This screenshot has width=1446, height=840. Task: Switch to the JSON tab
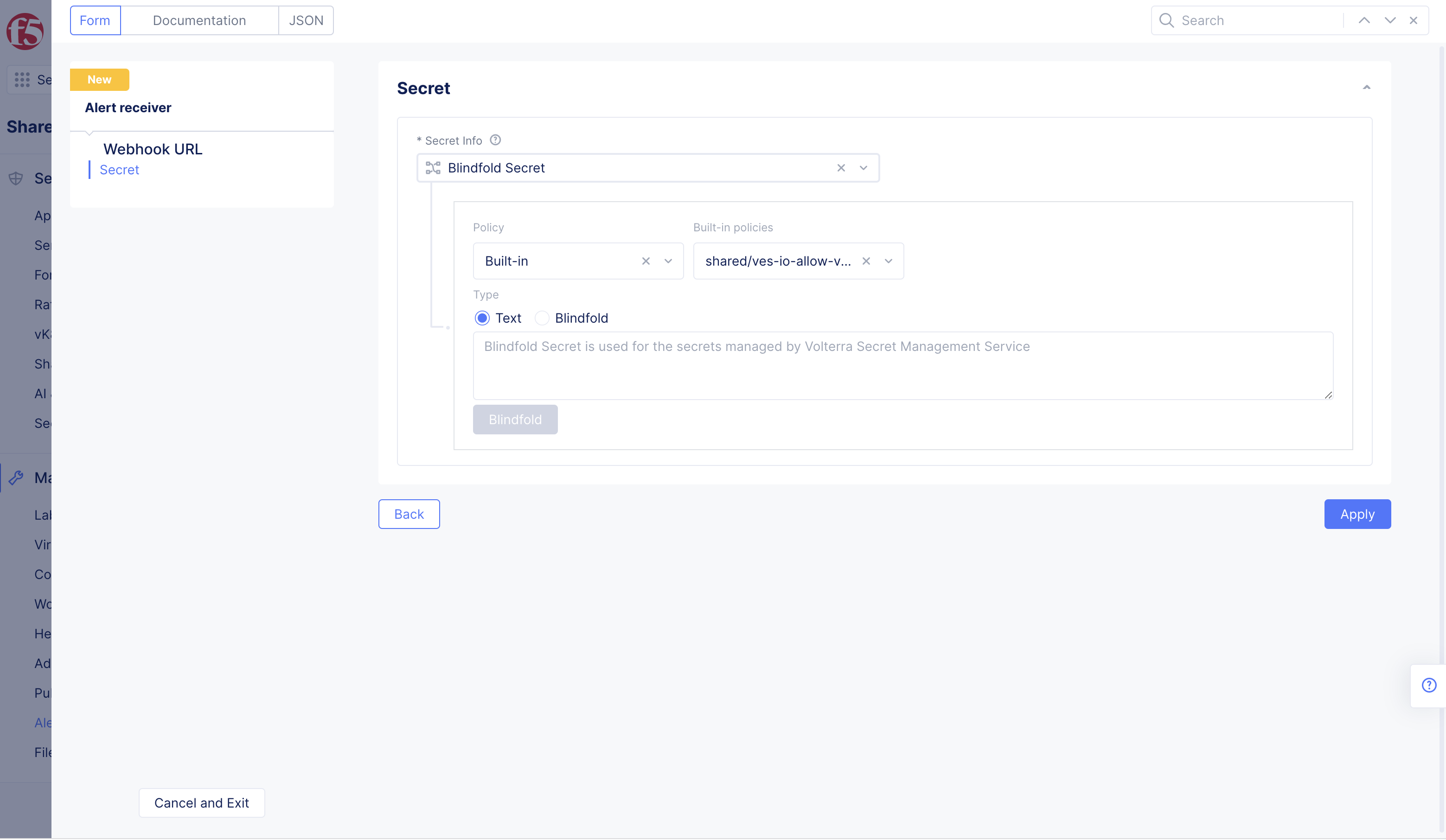point(306,20)
